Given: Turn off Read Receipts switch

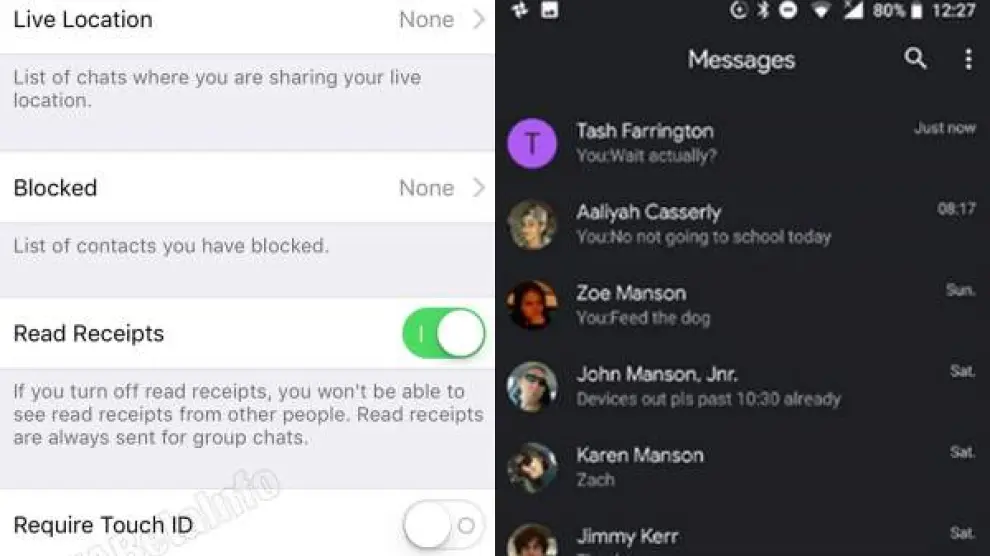Looking at the screenshot, I should pos(444,333).
